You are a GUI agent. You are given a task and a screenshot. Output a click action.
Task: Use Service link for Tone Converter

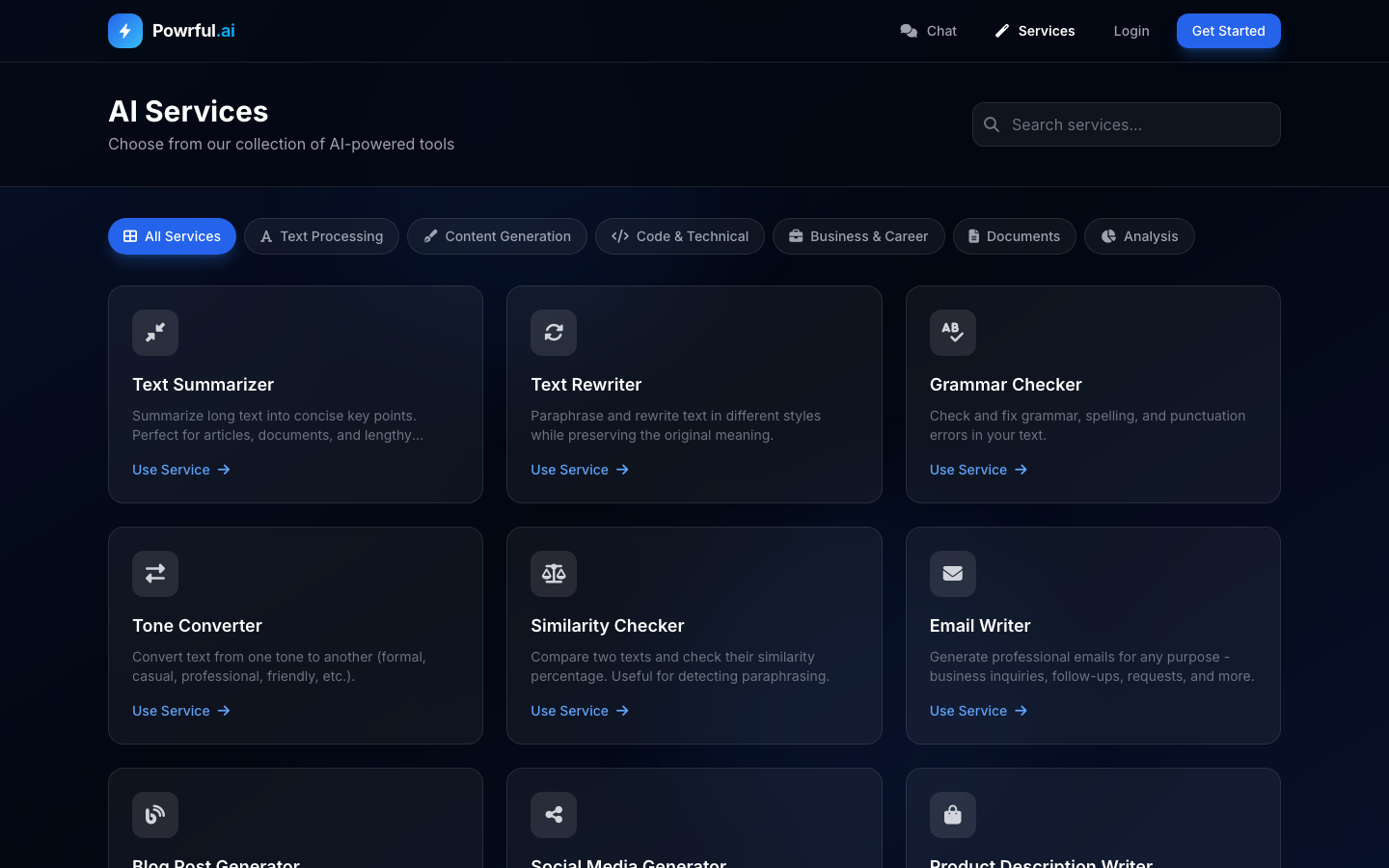pos(181,711)
